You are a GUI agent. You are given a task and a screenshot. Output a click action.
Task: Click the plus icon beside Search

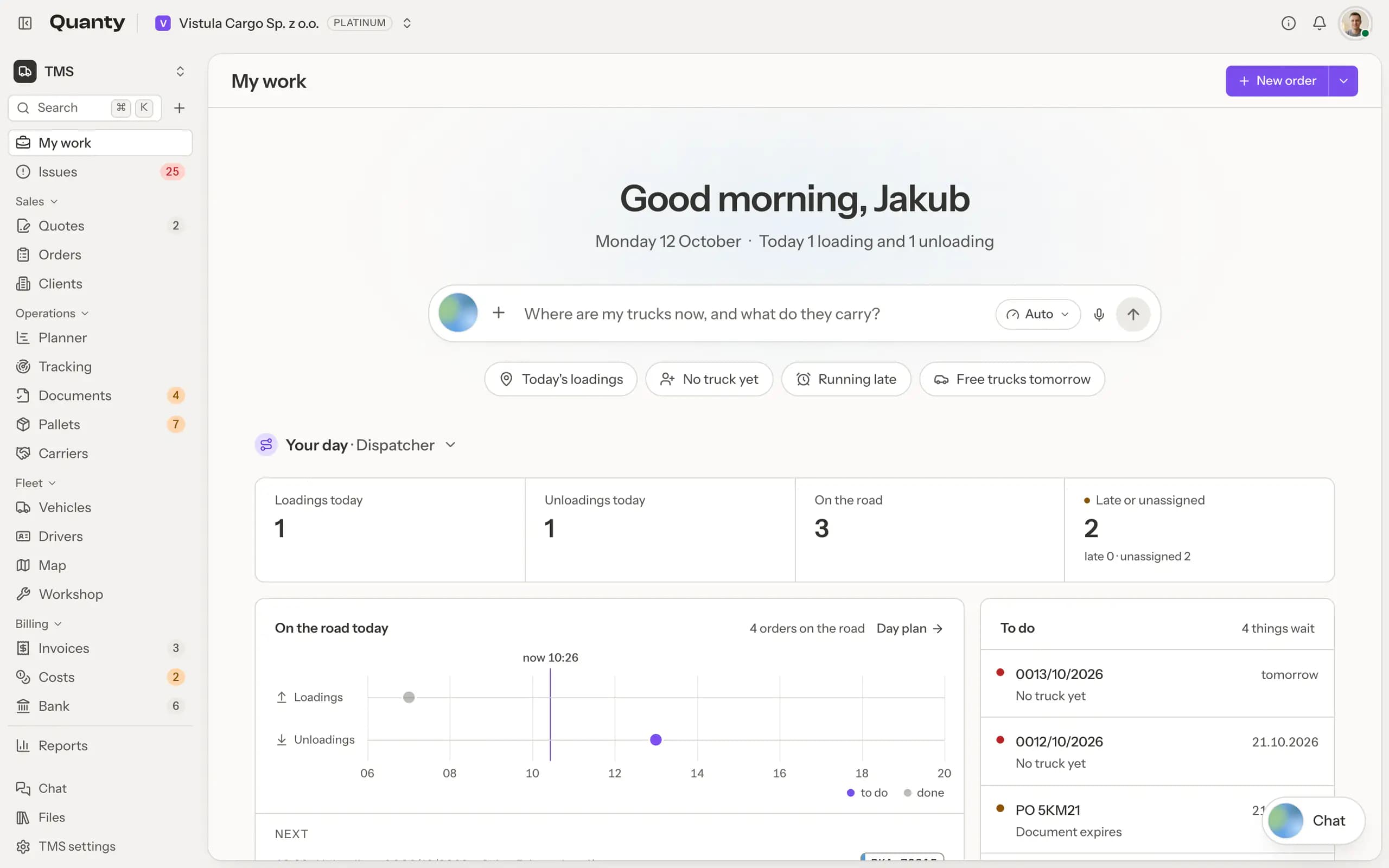pos(179,108)
